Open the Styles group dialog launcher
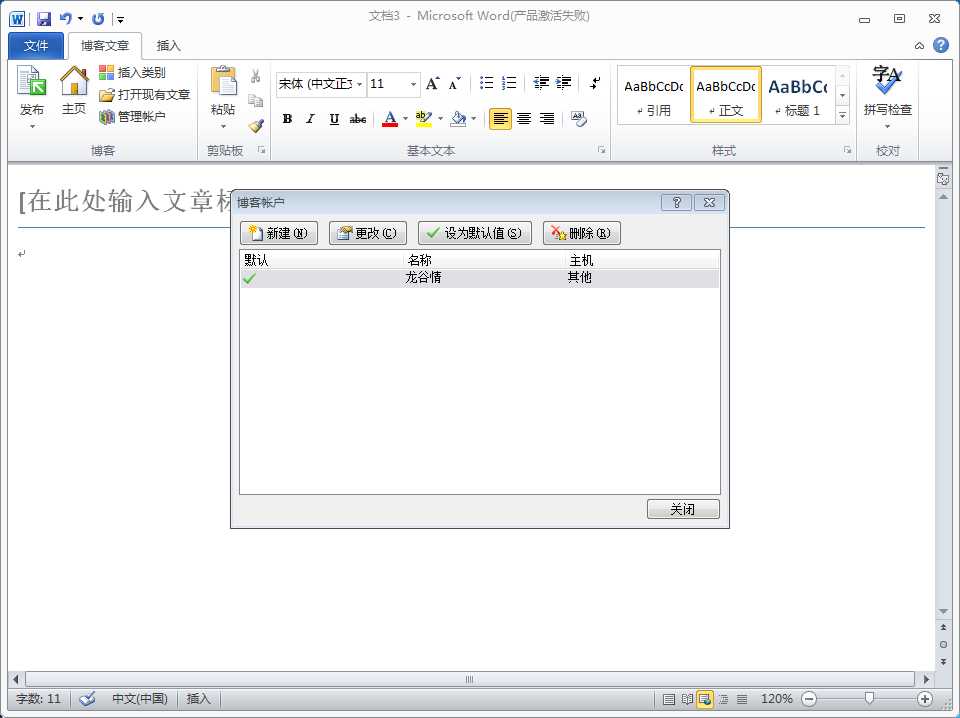The height and width of the screenshot is (718, 960). click(847, 150)
